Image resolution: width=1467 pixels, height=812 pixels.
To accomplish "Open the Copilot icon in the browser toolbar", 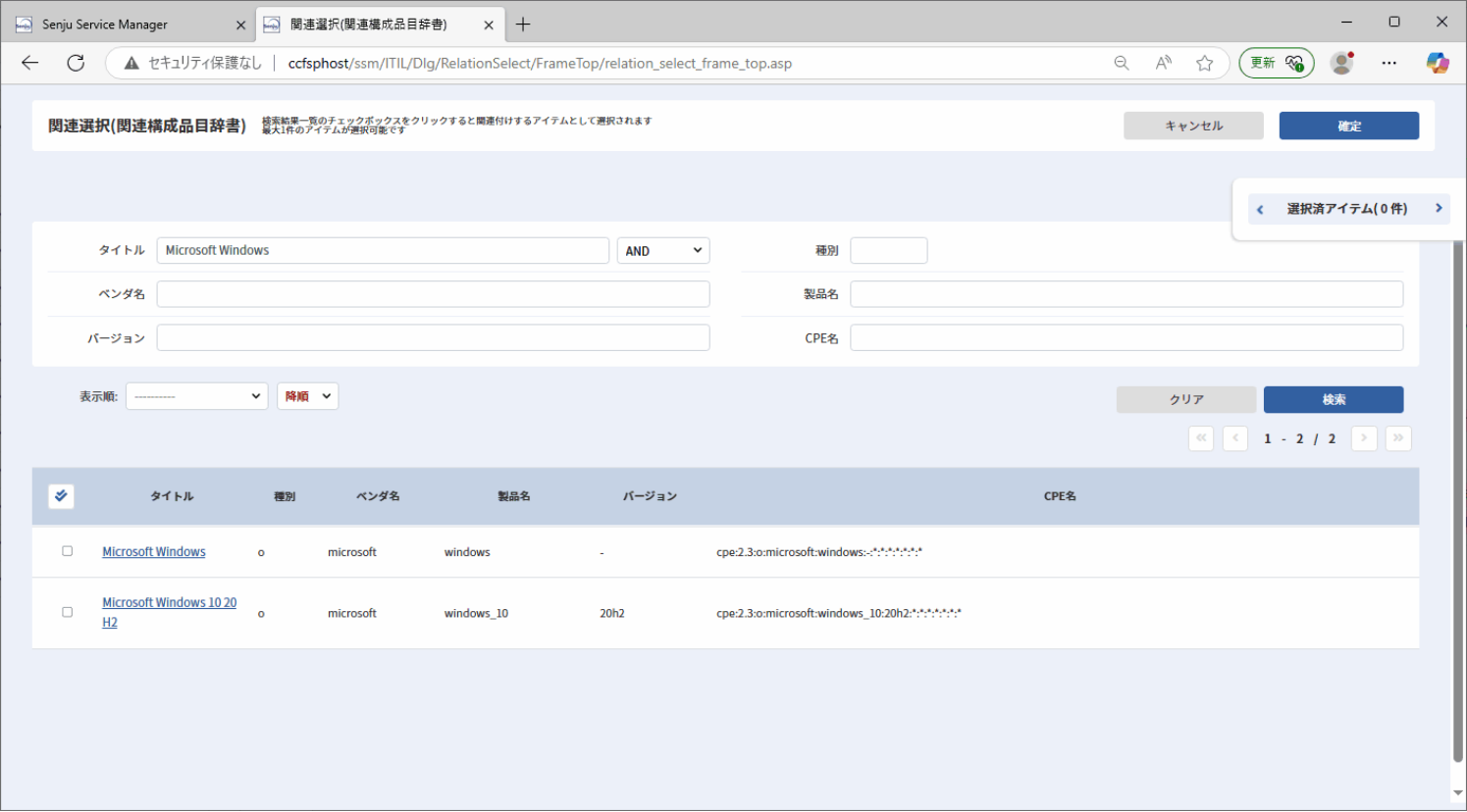I will pos(1438,63).
